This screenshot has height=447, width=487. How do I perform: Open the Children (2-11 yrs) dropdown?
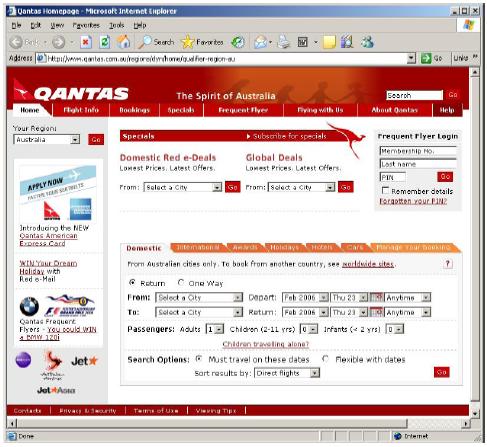pyautogui.click(x=309, y=329)
